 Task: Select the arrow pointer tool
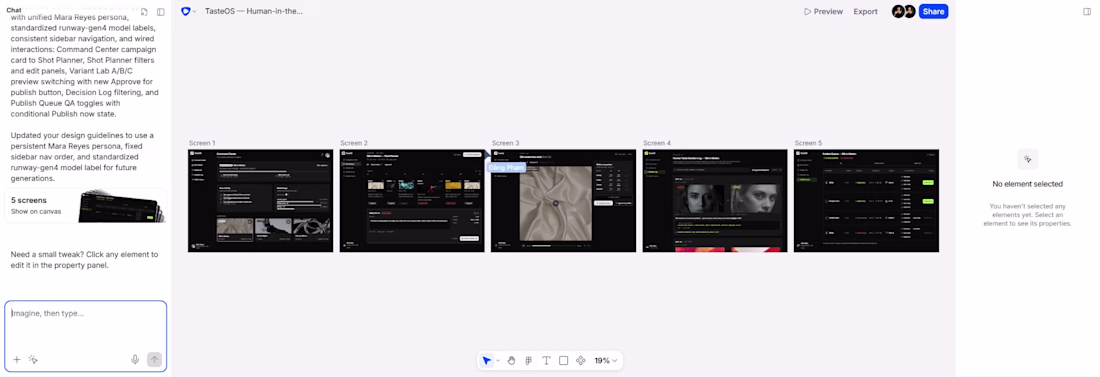pyautogui.click(x=487, y=360)
